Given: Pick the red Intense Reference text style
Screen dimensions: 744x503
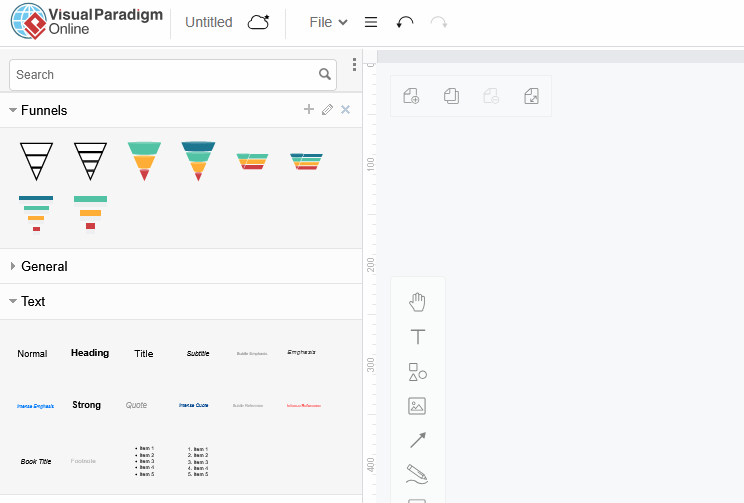Looking at the screenshot, I should 304,406.
